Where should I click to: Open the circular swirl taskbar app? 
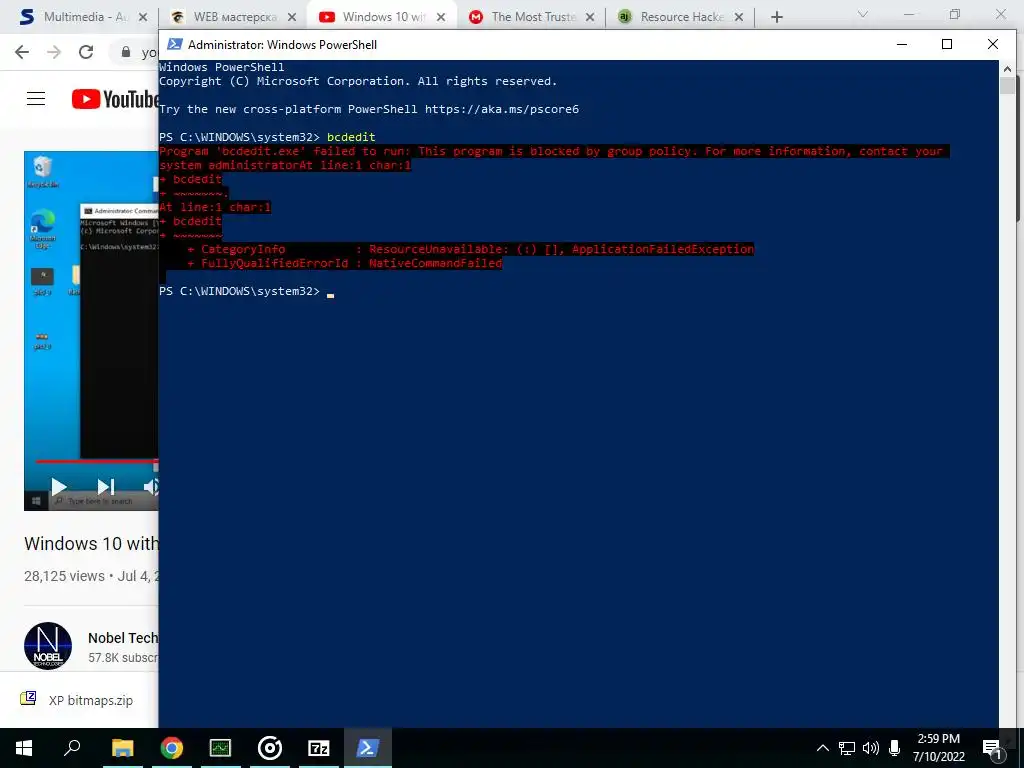coord(270,748)
